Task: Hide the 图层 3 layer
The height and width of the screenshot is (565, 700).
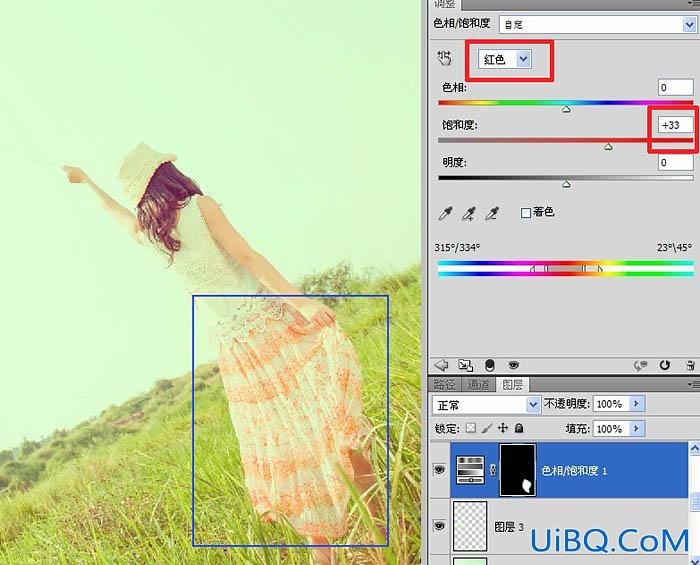Action: pyautogui.click(x=439, y=526)
